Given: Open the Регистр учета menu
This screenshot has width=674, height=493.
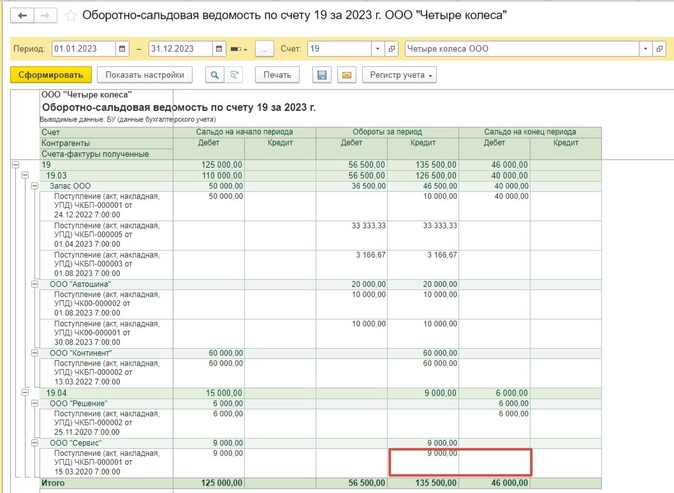Looking at the screenshot, I should 402,75.
